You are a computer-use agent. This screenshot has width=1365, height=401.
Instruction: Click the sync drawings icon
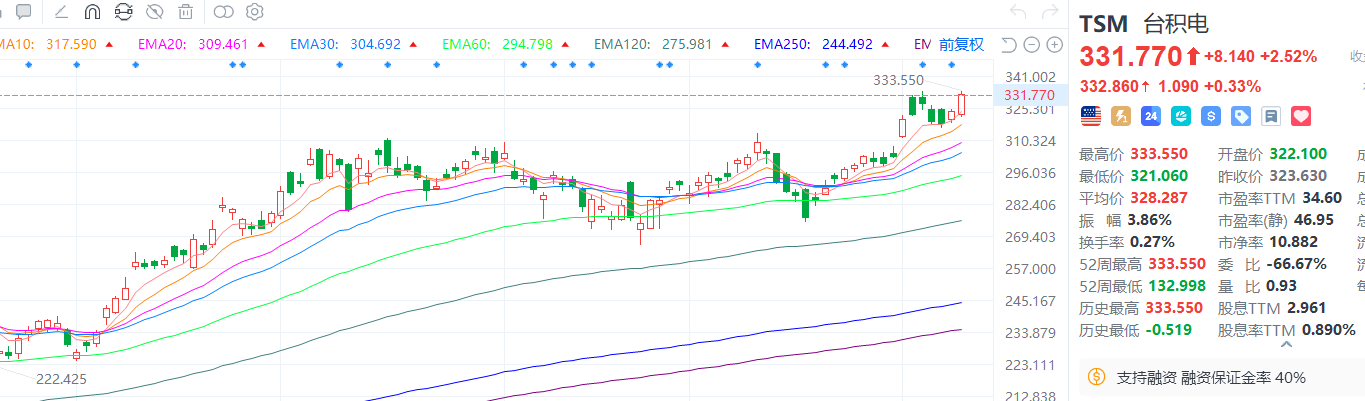pos(123,12)
